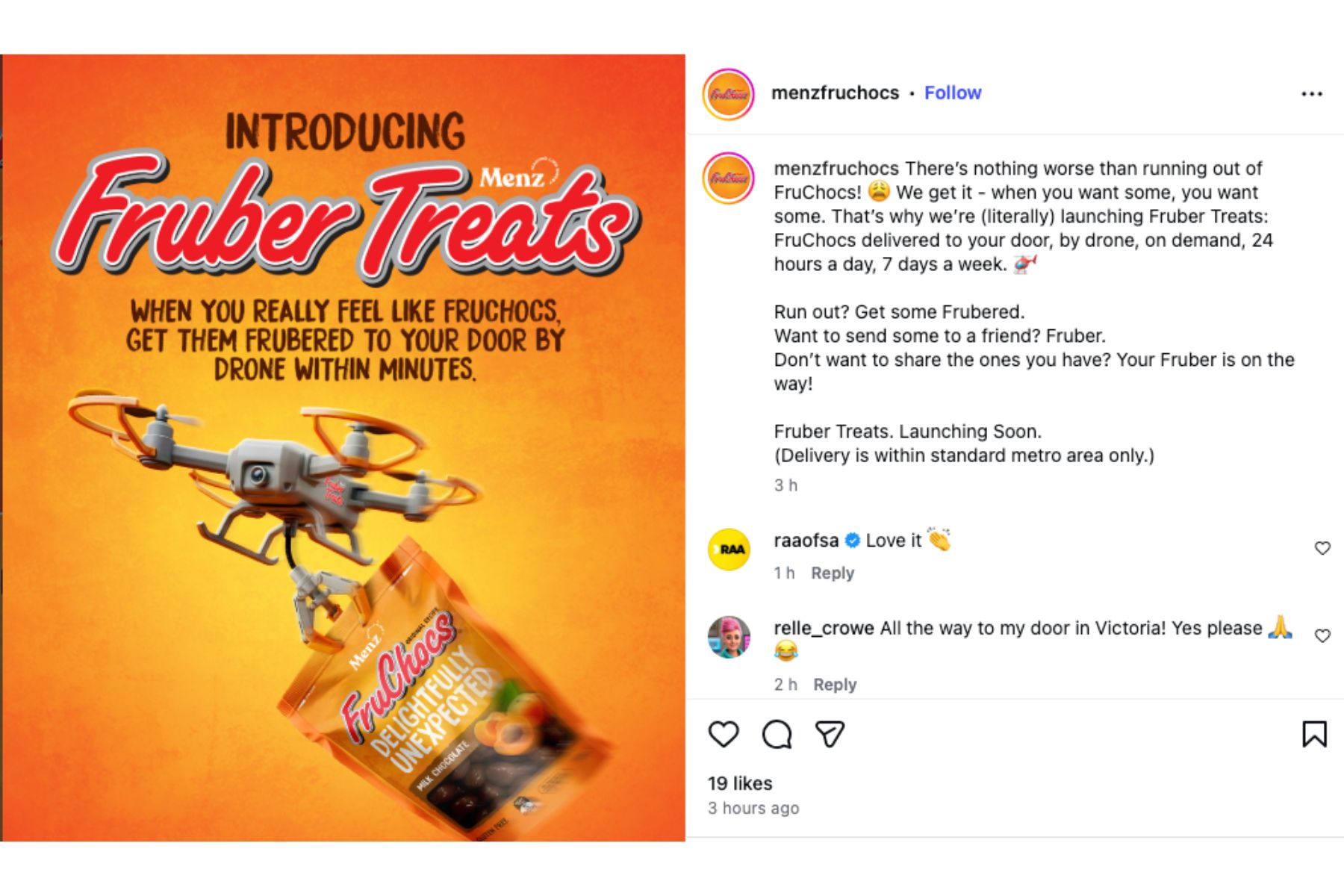1344x896 pixels.
Task: Like relle_crowe's comment with the small heart
Action: [x=1322, y=636]
